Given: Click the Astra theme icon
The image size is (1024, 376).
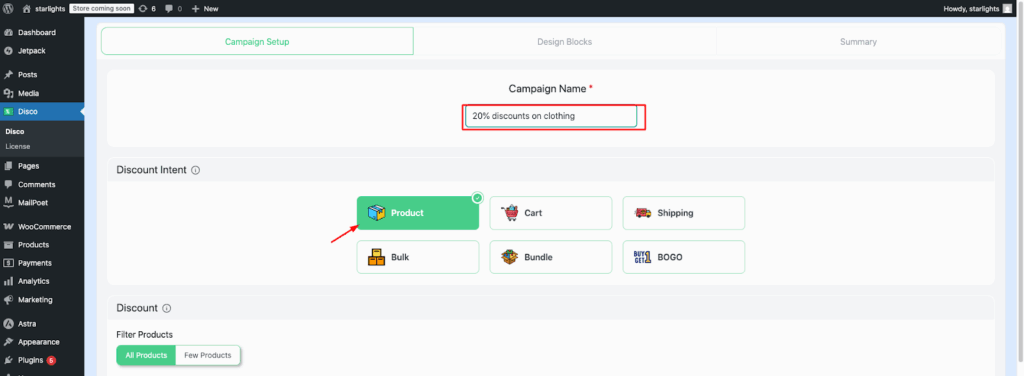Looking at the screenshot, I should coord(8,324).
